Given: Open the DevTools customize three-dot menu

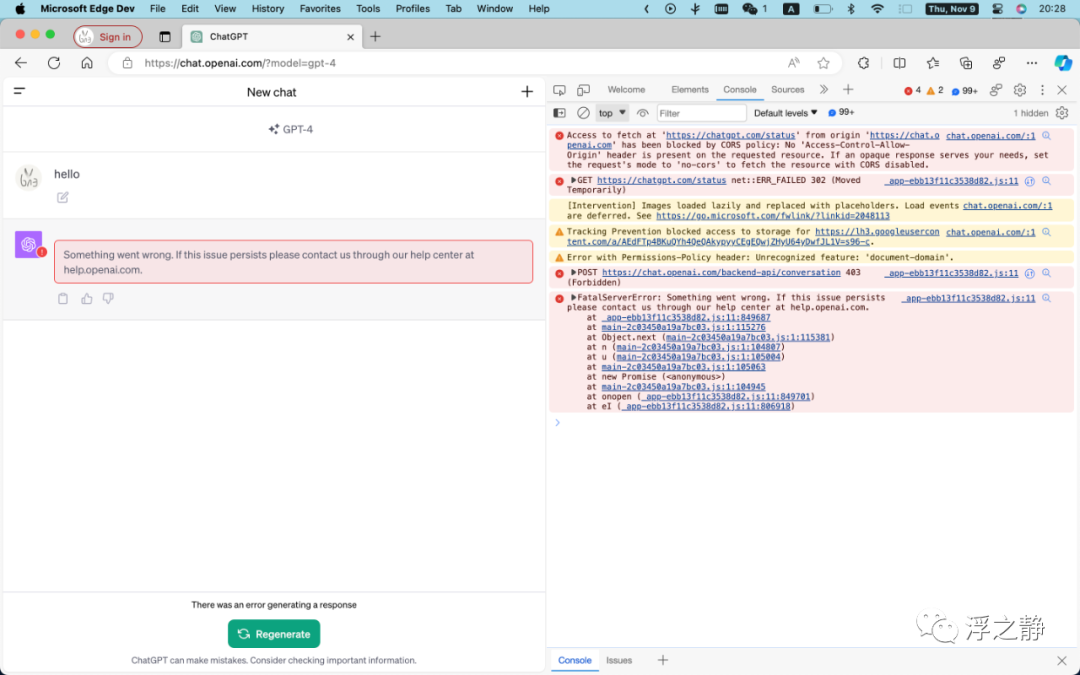Looking at the screenshot, I should coord(1042,90).
